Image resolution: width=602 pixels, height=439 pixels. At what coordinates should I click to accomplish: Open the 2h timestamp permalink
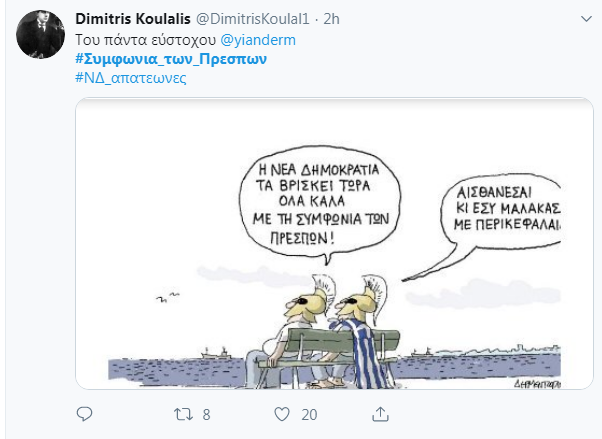pyautogui.click(x=331, y=19)
